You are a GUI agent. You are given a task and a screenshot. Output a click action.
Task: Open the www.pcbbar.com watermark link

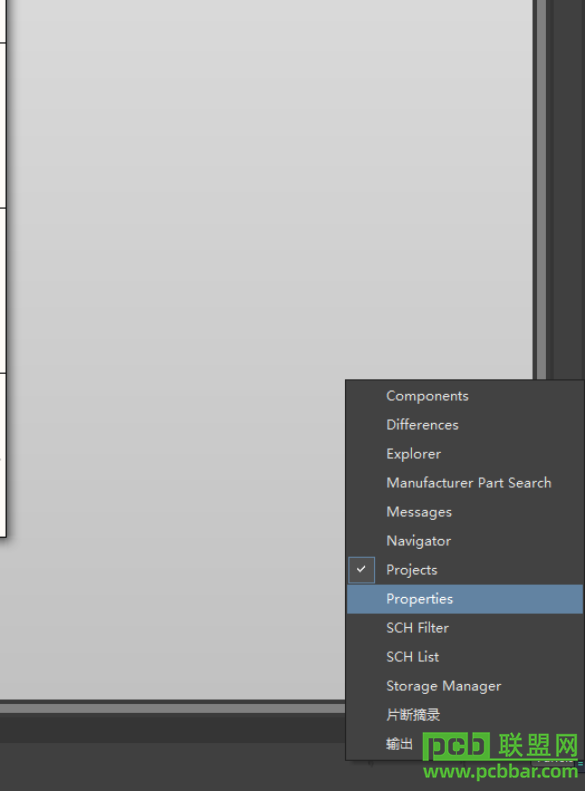(x=500, y=772)
